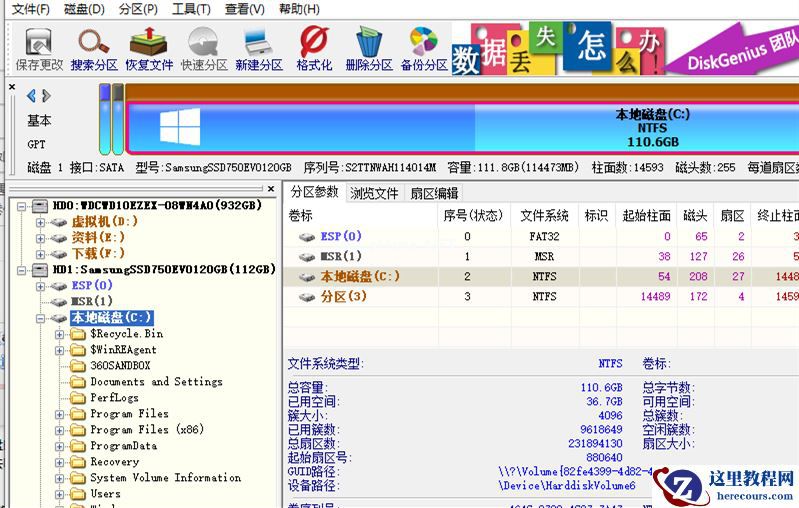The image size is (799, 508).
Task: Go to next disk with right arrow
Action: click(46, 95)
